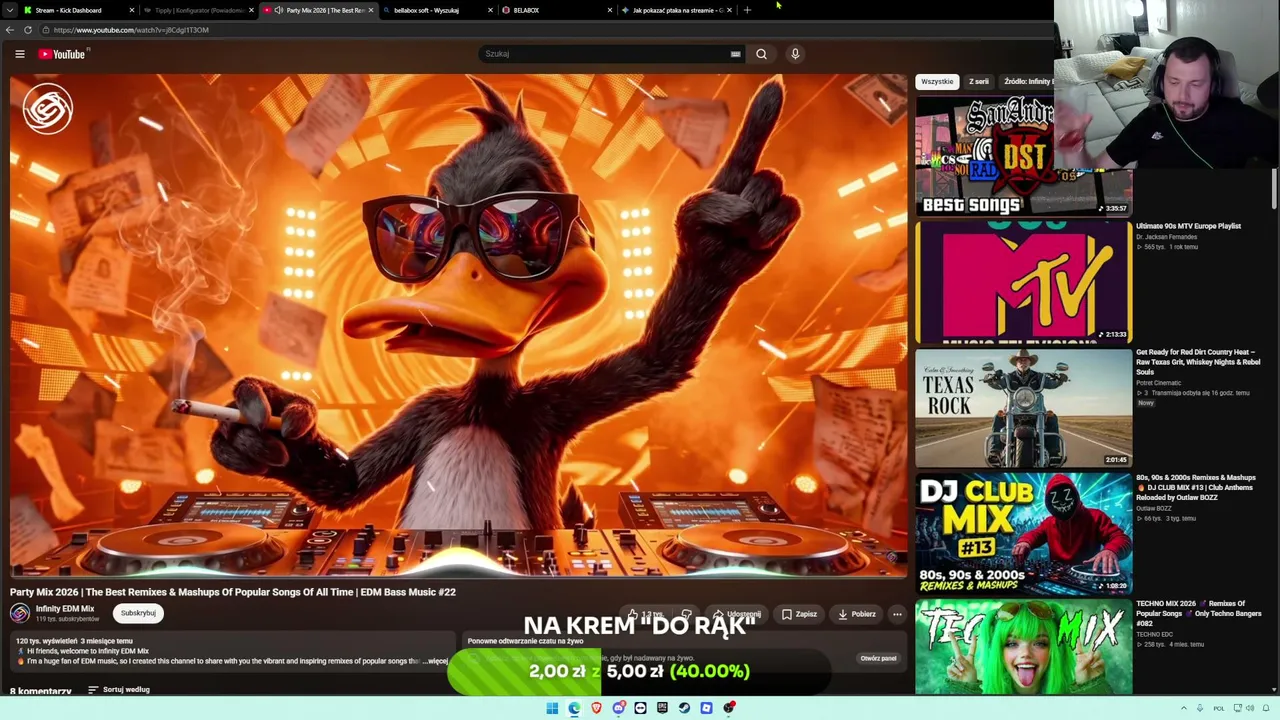Select the Party Mix 2026 browser tab
1280x720 pixels.
click(318, 10)
